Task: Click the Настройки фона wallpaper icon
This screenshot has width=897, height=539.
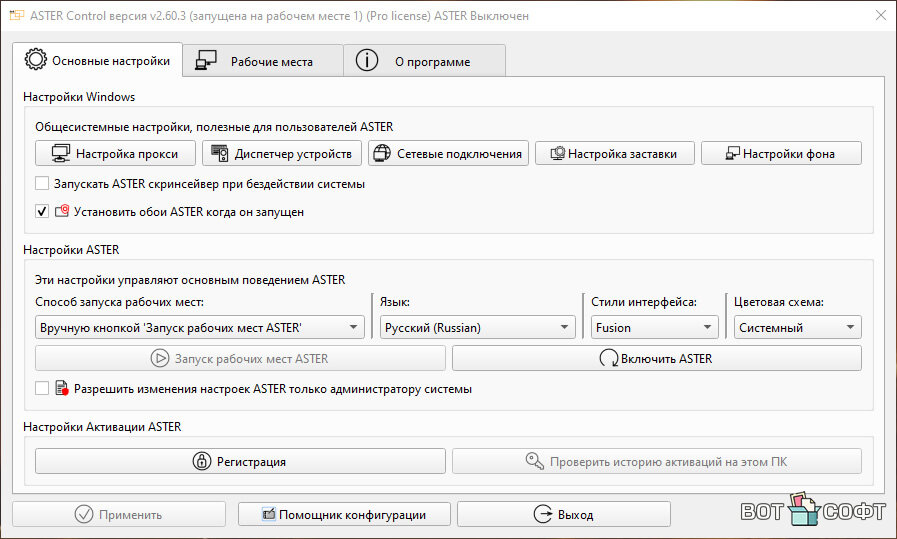Action: point(732,154)
